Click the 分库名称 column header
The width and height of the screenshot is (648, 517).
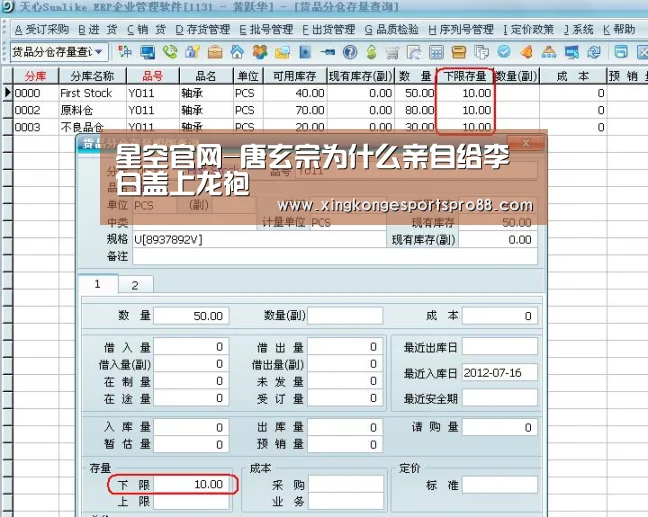(x=92, y=76)
